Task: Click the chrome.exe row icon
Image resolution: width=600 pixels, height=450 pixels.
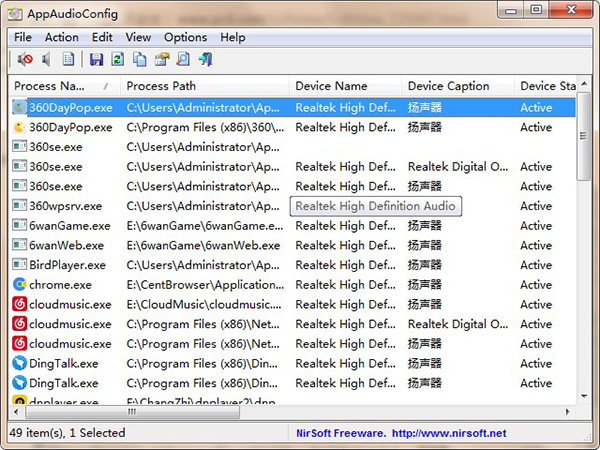Action: click(x=20, y=284)
